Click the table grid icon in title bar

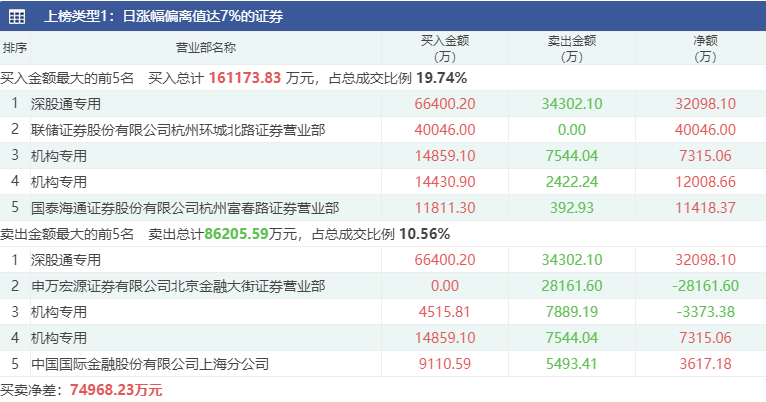tap(17, 16)
